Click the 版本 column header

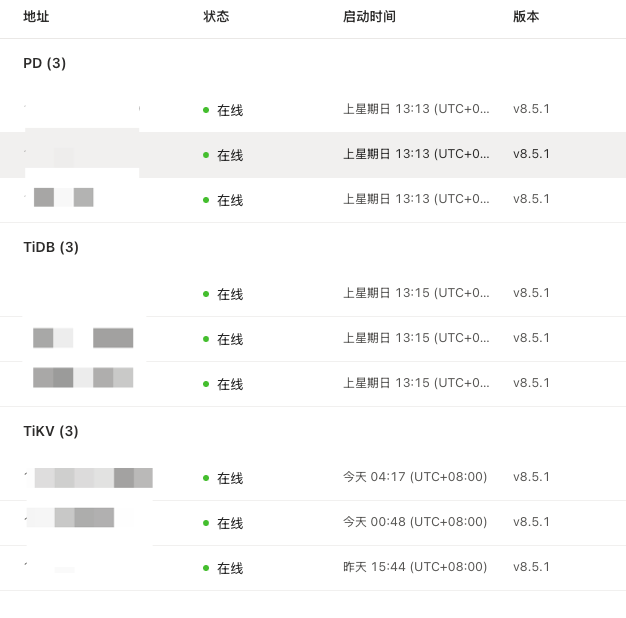point(526,17)
